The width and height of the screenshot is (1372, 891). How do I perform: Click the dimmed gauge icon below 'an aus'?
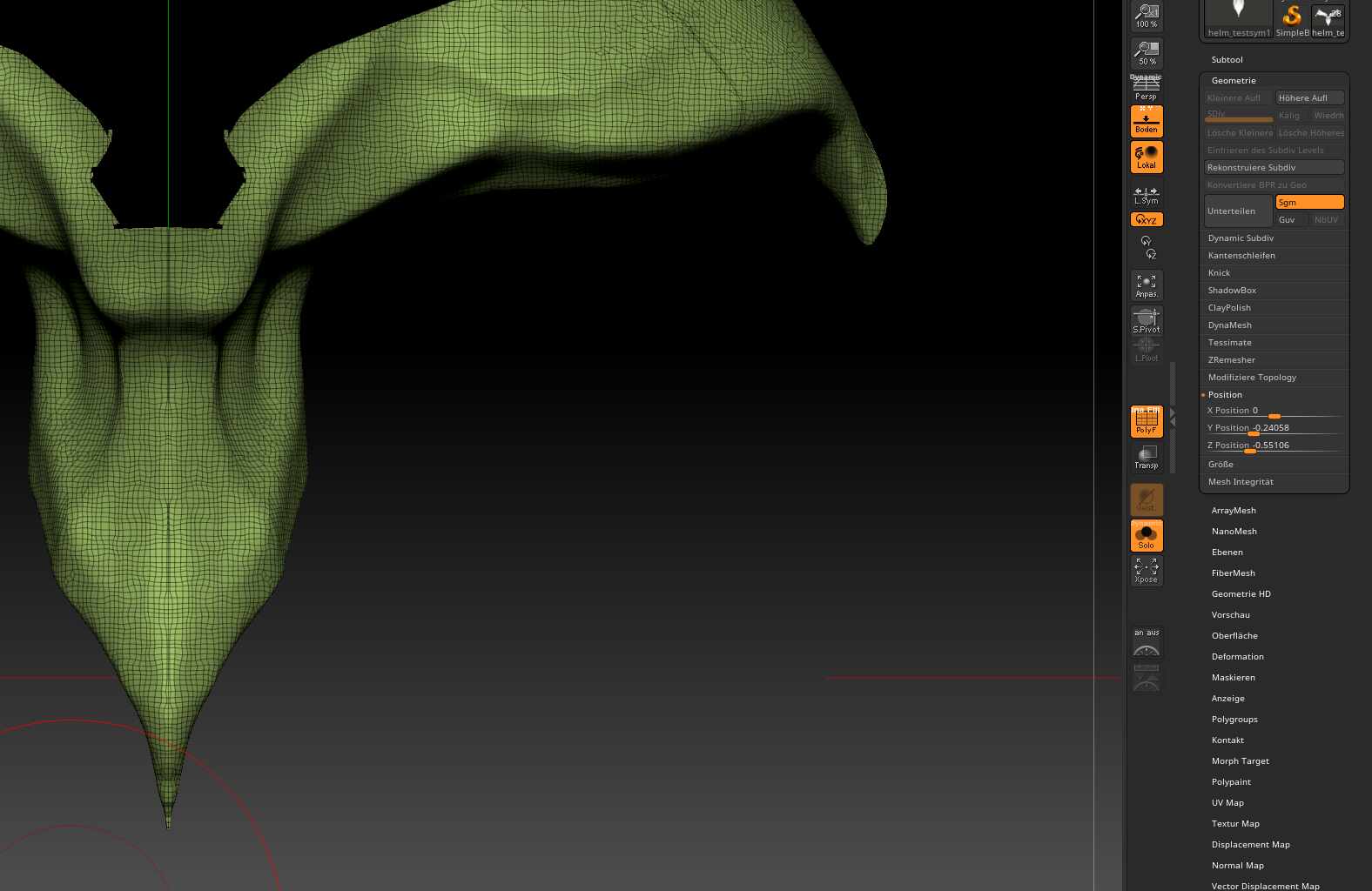(x=1147, y=678)
